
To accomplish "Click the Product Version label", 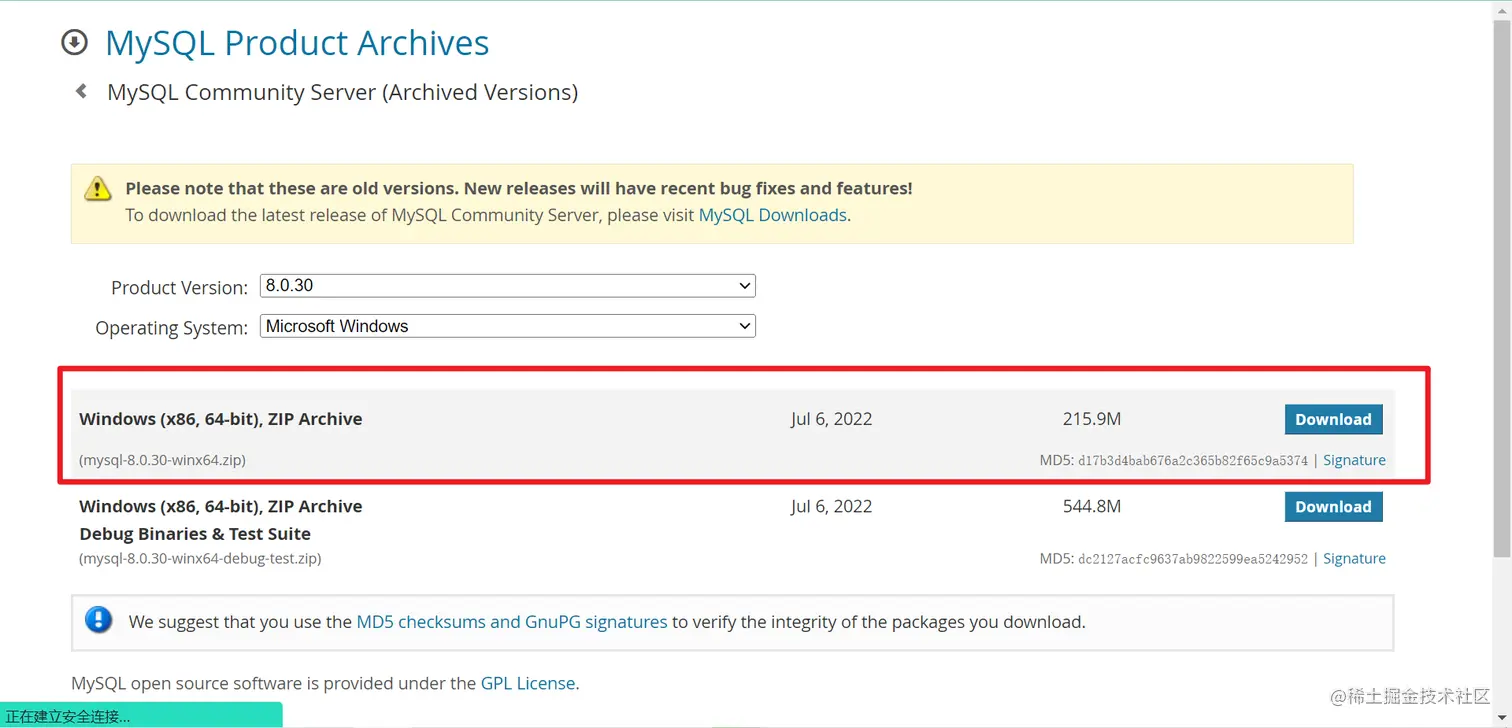I will point(179,288).
